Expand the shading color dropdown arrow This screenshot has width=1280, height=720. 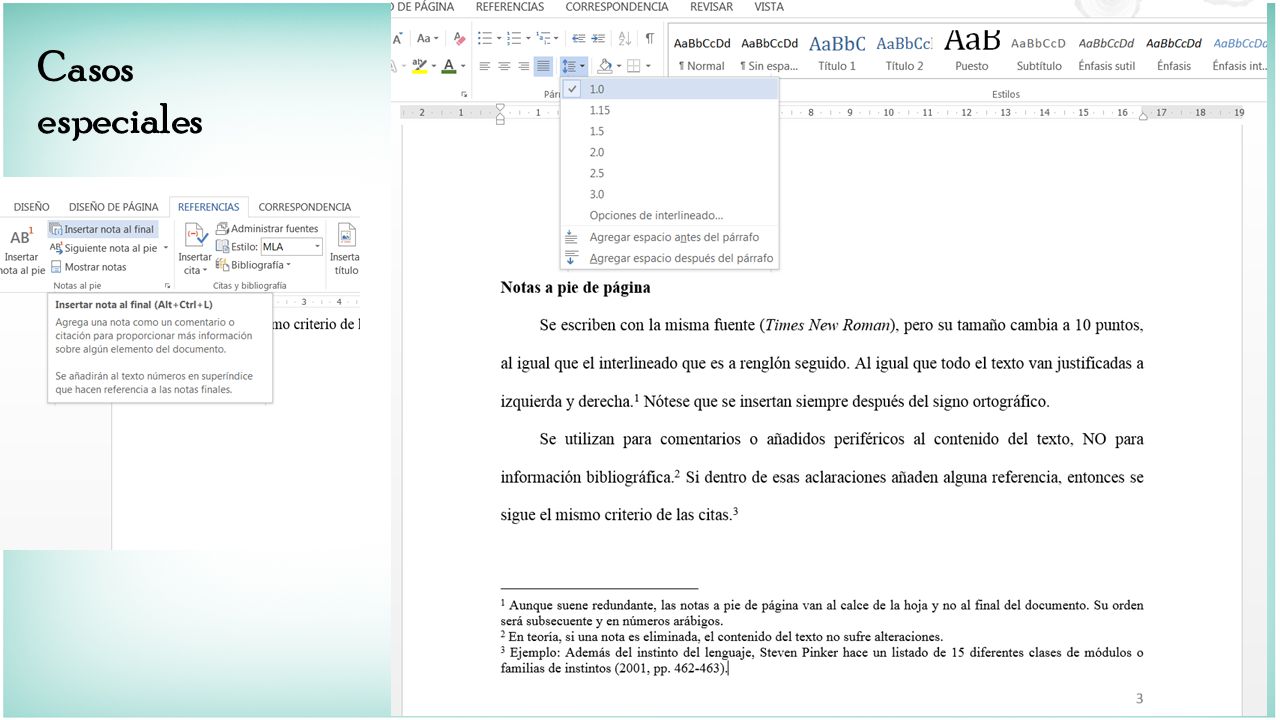pos(618,66)
